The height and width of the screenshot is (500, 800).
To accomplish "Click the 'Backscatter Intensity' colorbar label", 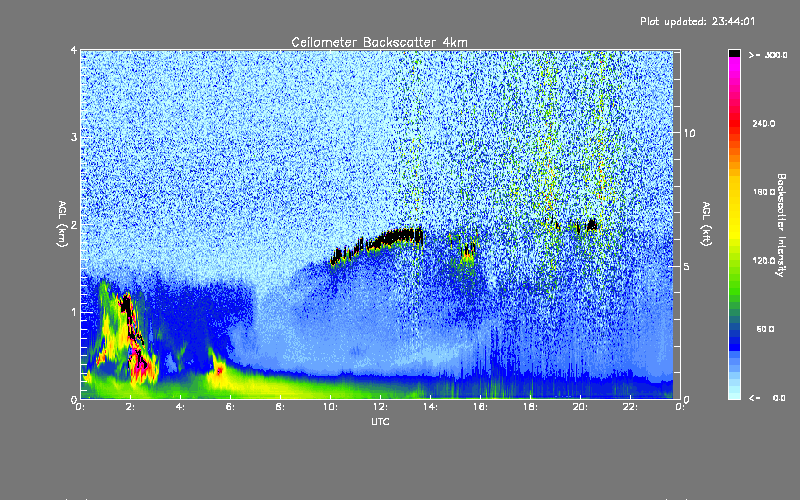I will 781,225.
